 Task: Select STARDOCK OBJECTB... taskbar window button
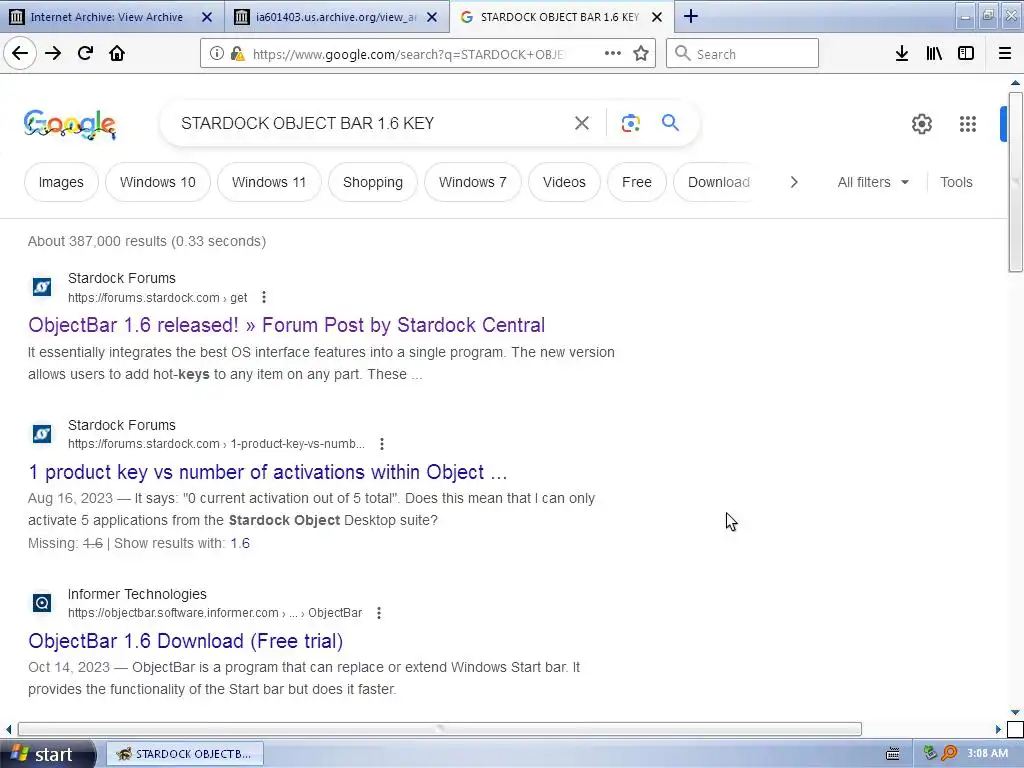pos(185,754)
